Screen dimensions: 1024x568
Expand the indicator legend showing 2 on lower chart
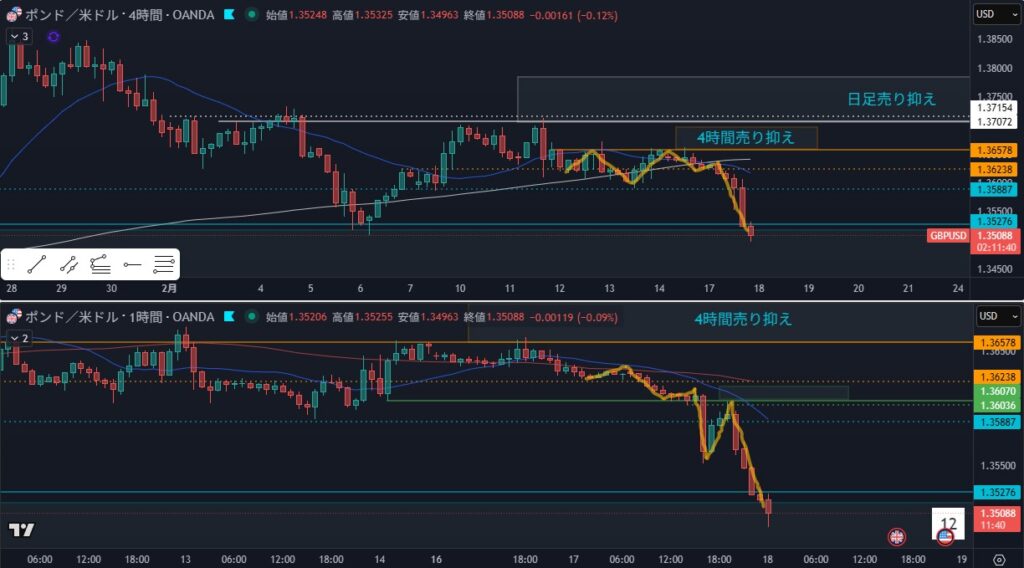[19, 338]
